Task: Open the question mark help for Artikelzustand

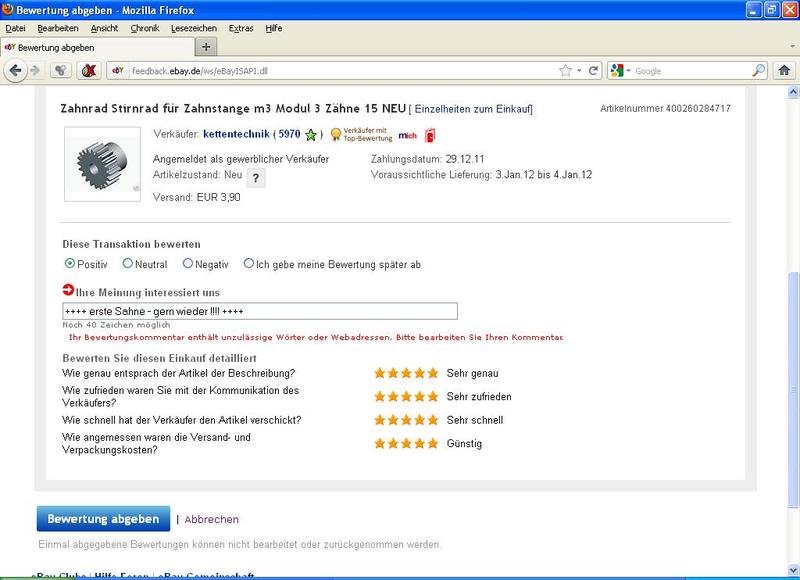Action: tap(256, 178)
